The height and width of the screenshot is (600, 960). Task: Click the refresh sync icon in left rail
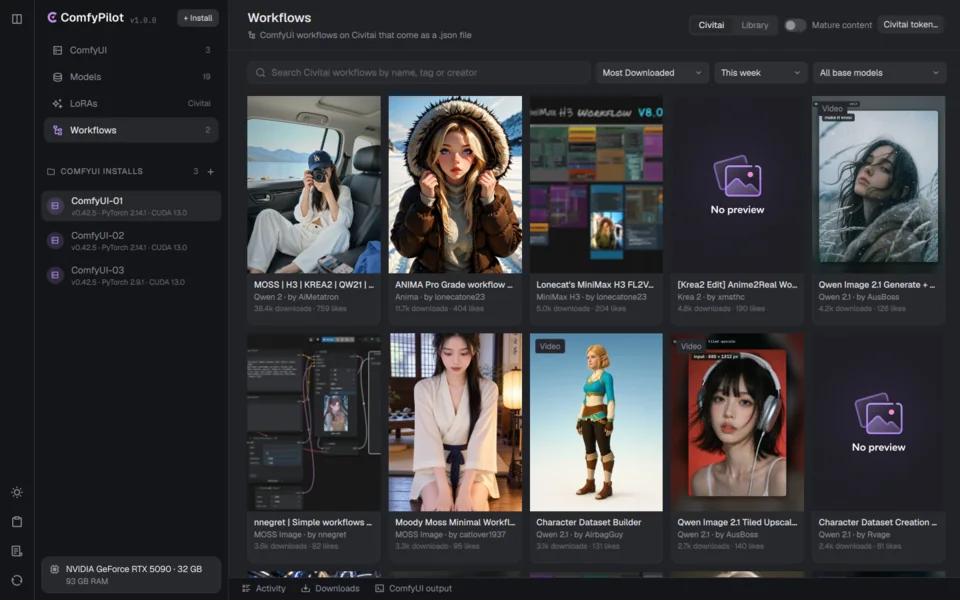point(17,580)
